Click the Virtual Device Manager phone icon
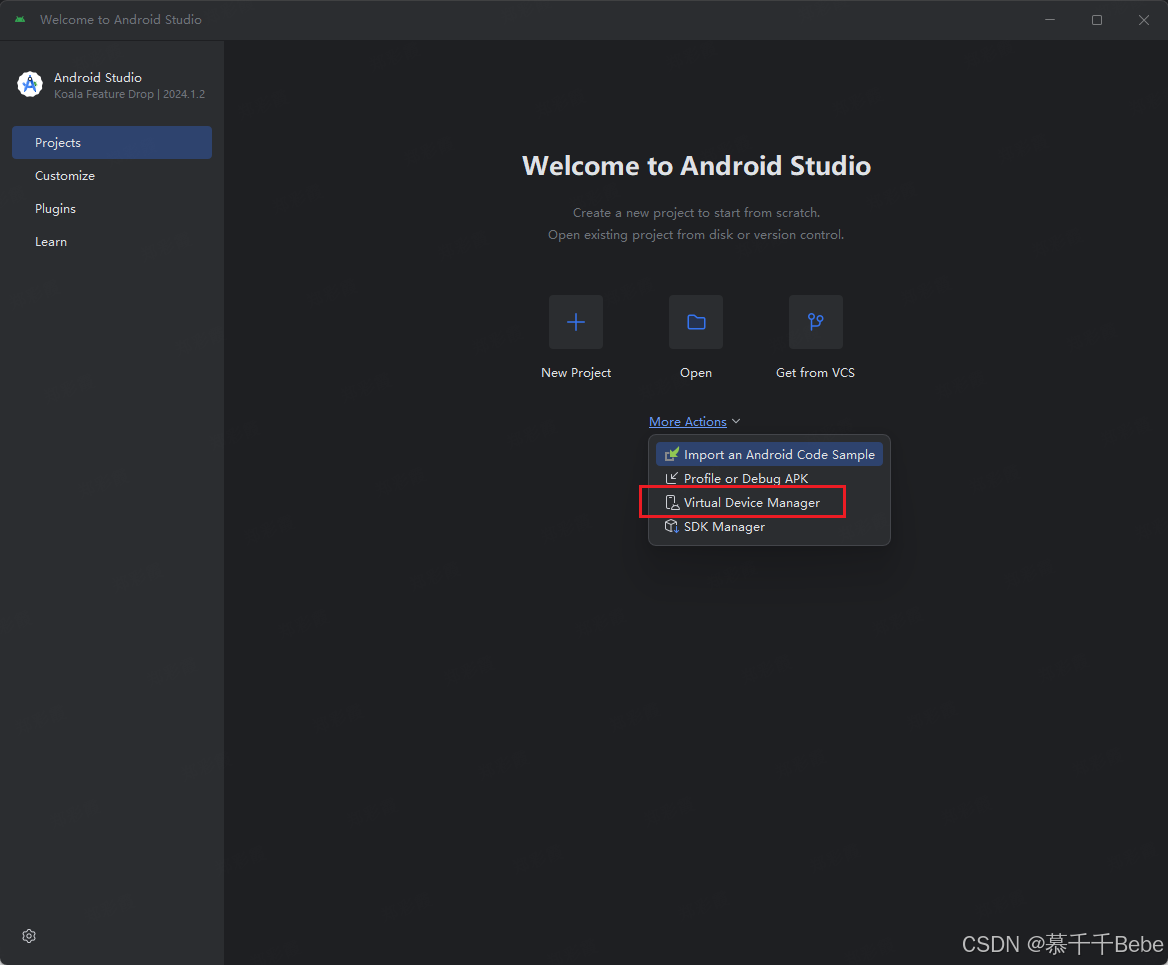Image resolution: width=1168 pixels, height=965 pixels. [671, 502]
